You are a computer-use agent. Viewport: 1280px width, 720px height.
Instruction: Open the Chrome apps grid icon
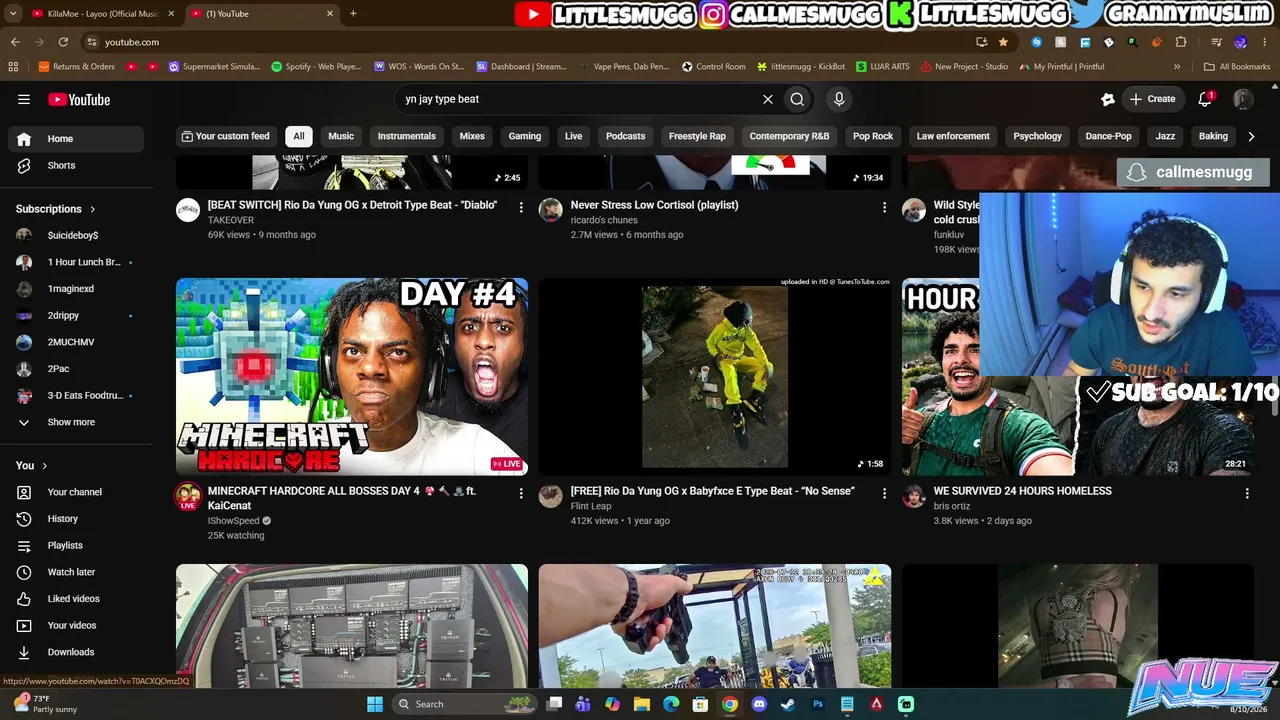pos(13,67)
